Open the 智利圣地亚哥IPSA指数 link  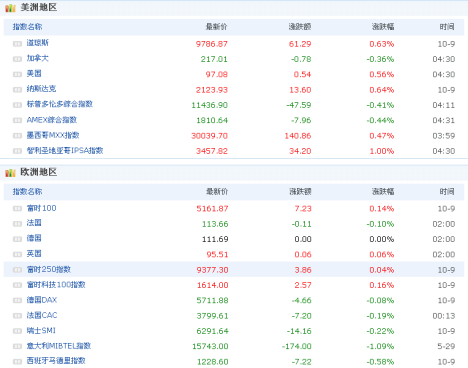tap(65, 150)
